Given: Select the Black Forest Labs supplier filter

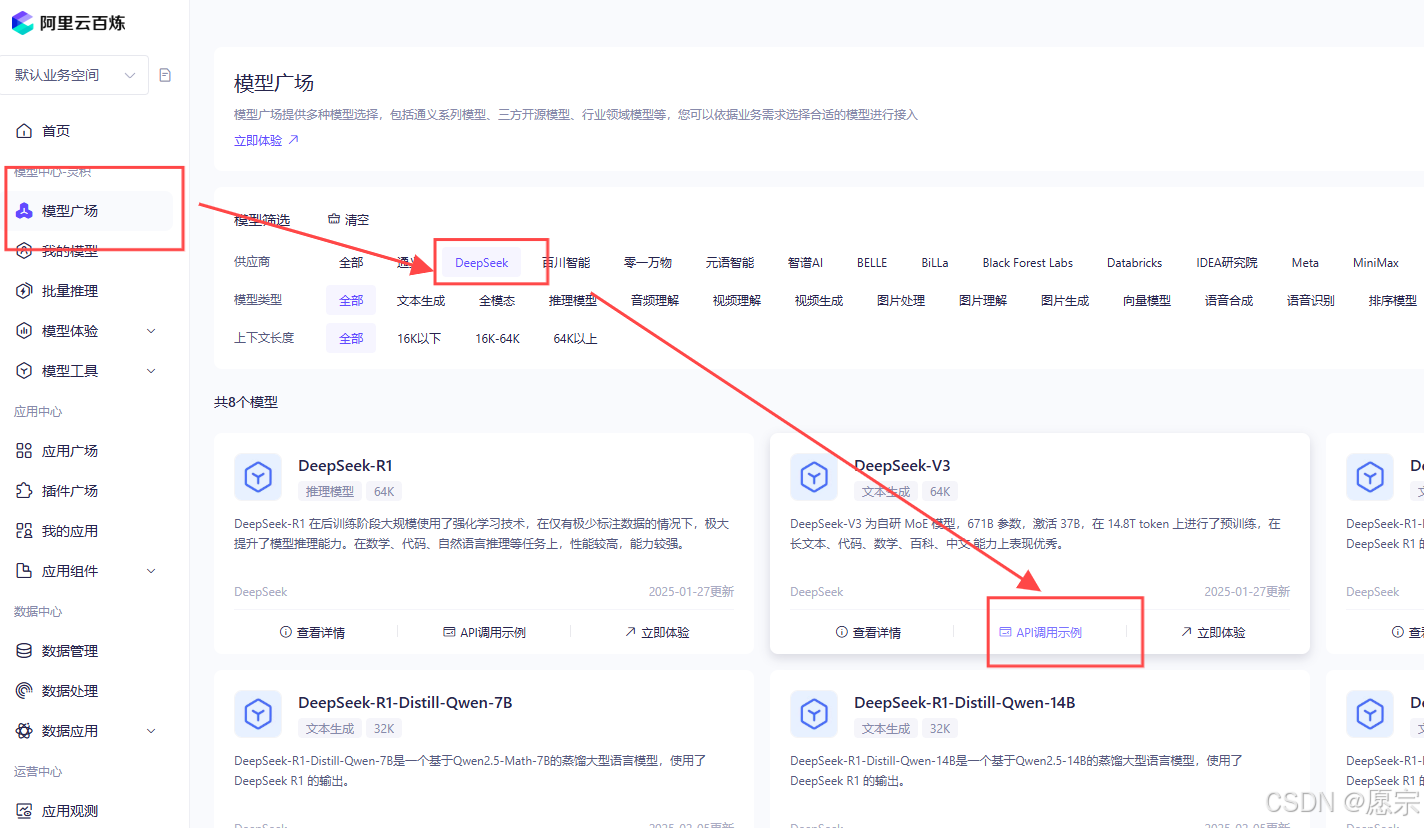Looking at the screenshot, I should click(1028, 263).
